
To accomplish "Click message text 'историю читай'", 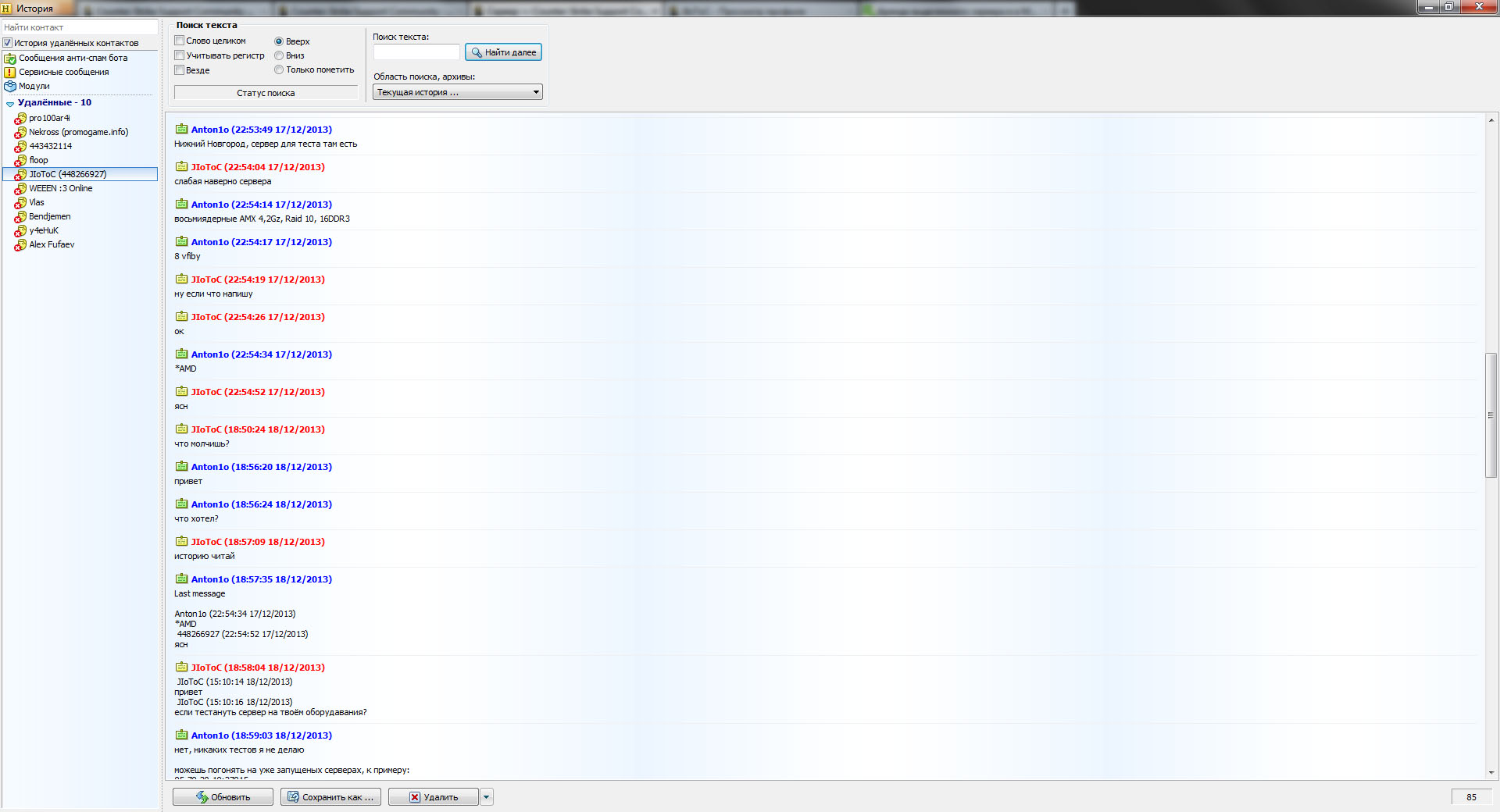I will click(205, 557).
